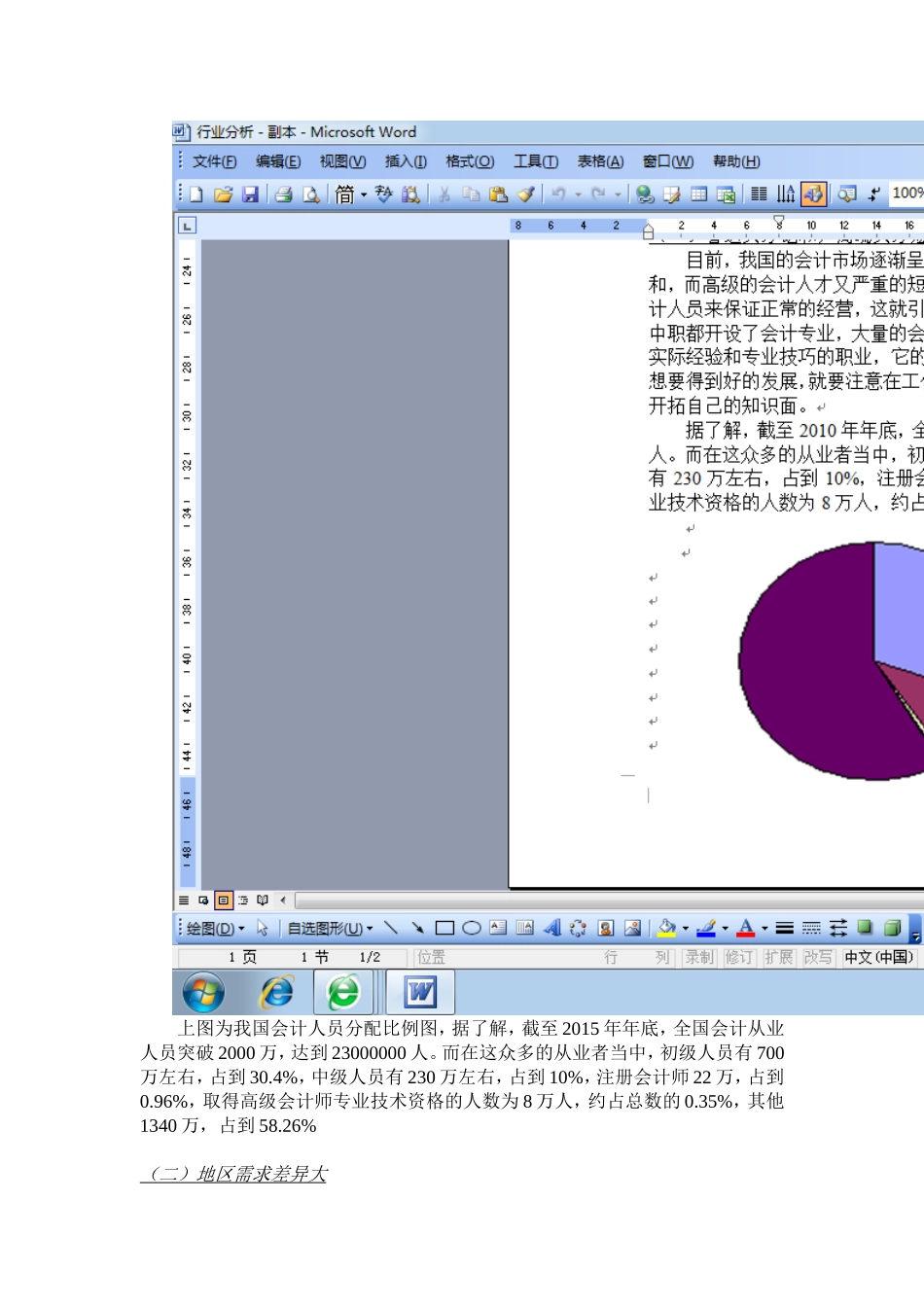
Task: Toggle show/hide formatting marks
Action: pos(874,194)
